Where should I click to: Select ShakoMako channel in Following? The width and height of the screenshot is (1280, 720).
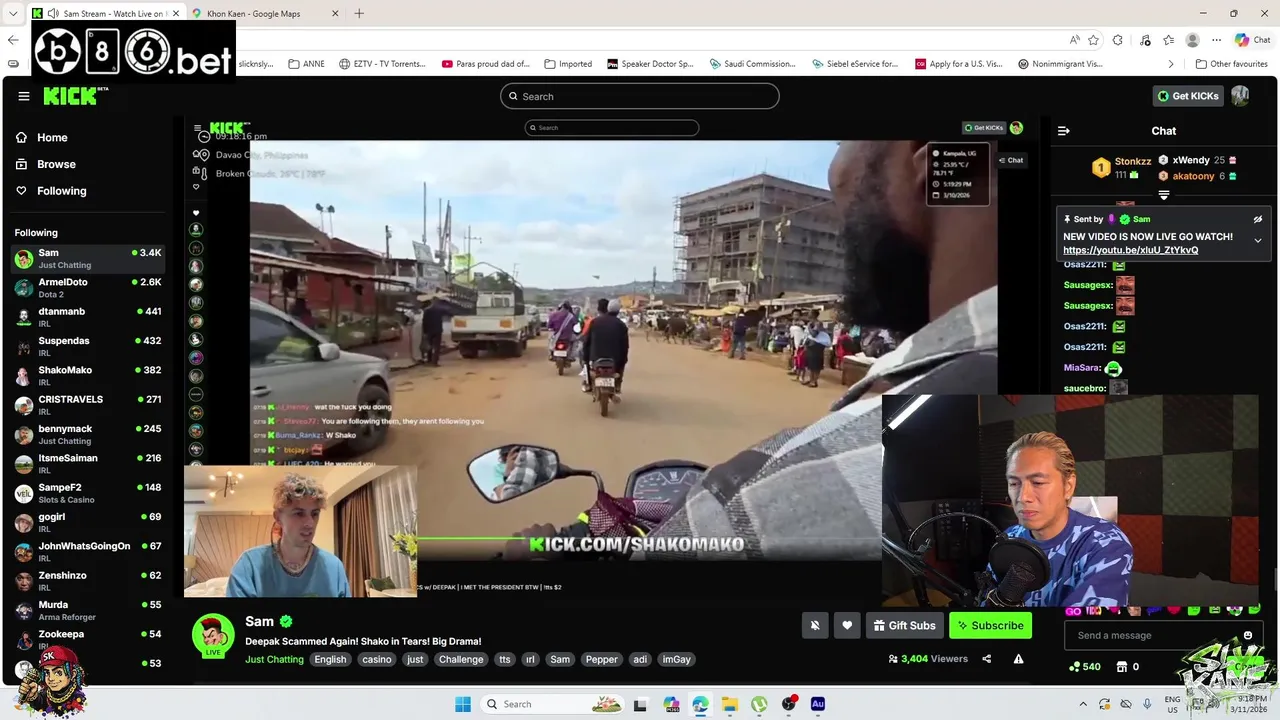click(86, 376)
